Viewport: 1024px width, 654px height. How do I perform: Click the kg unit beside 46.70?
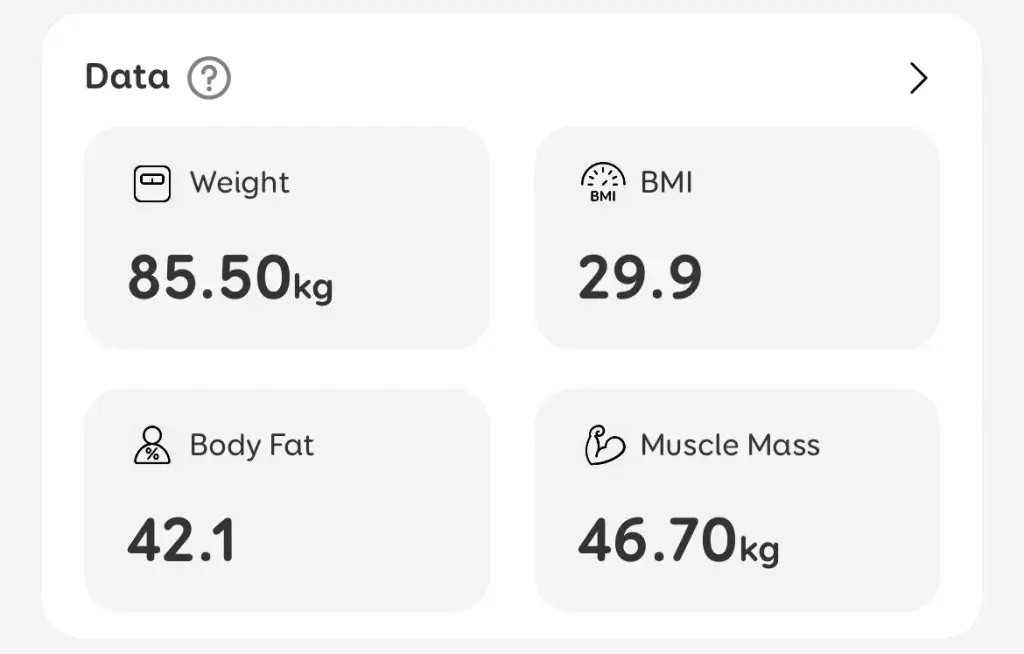coord(759,549)
